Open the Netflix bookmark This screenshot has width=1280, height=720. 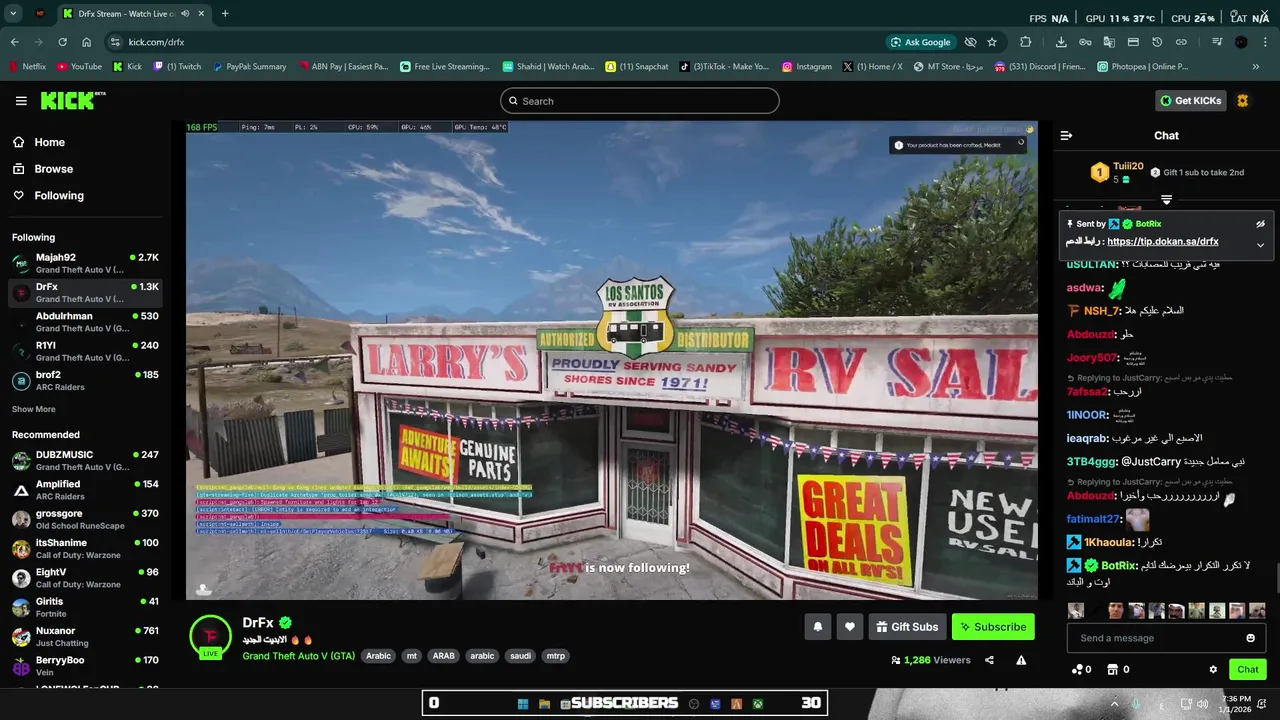click(x=27, y=67)
